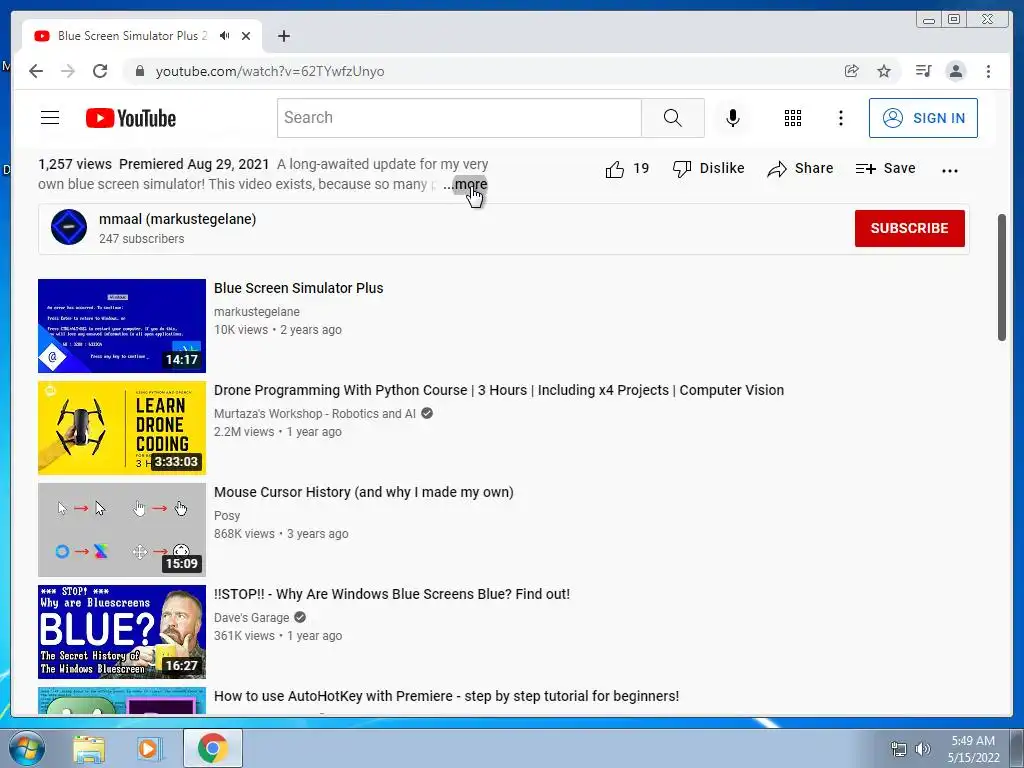This screenshot has width=1024, height=768.
Task: Click the mmaal channel avatar
Action: click(69, 227)
